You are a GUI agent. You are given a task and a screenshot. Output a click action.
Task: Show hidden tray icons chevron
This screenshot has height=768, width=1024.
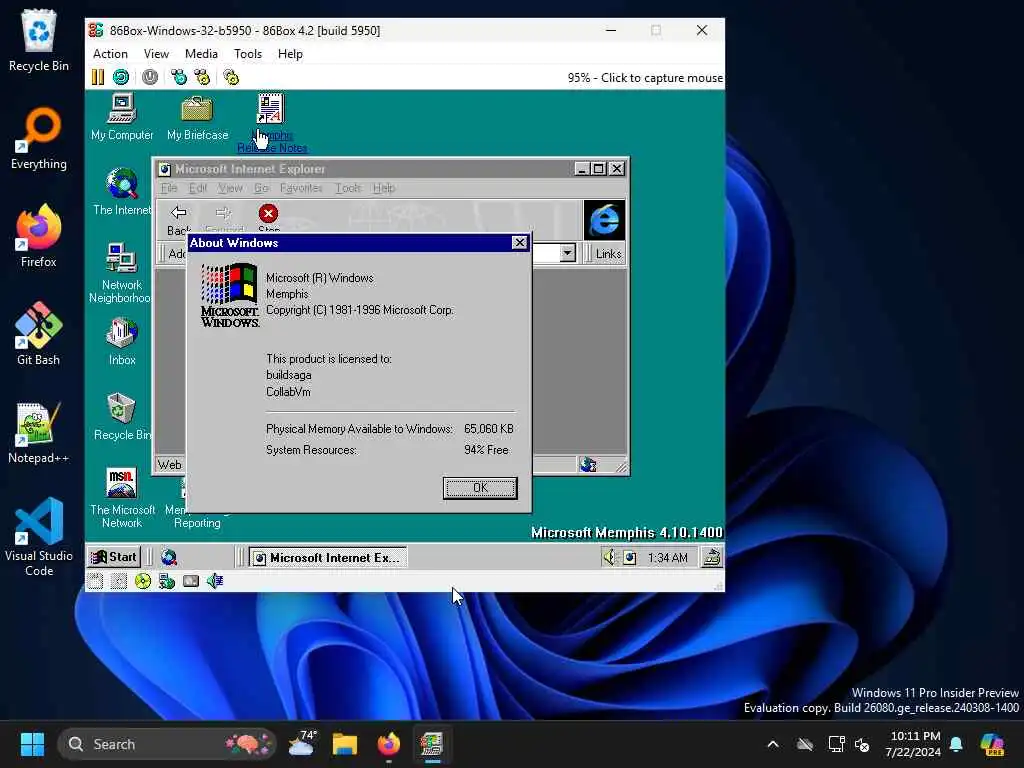(x=773, y=744)
